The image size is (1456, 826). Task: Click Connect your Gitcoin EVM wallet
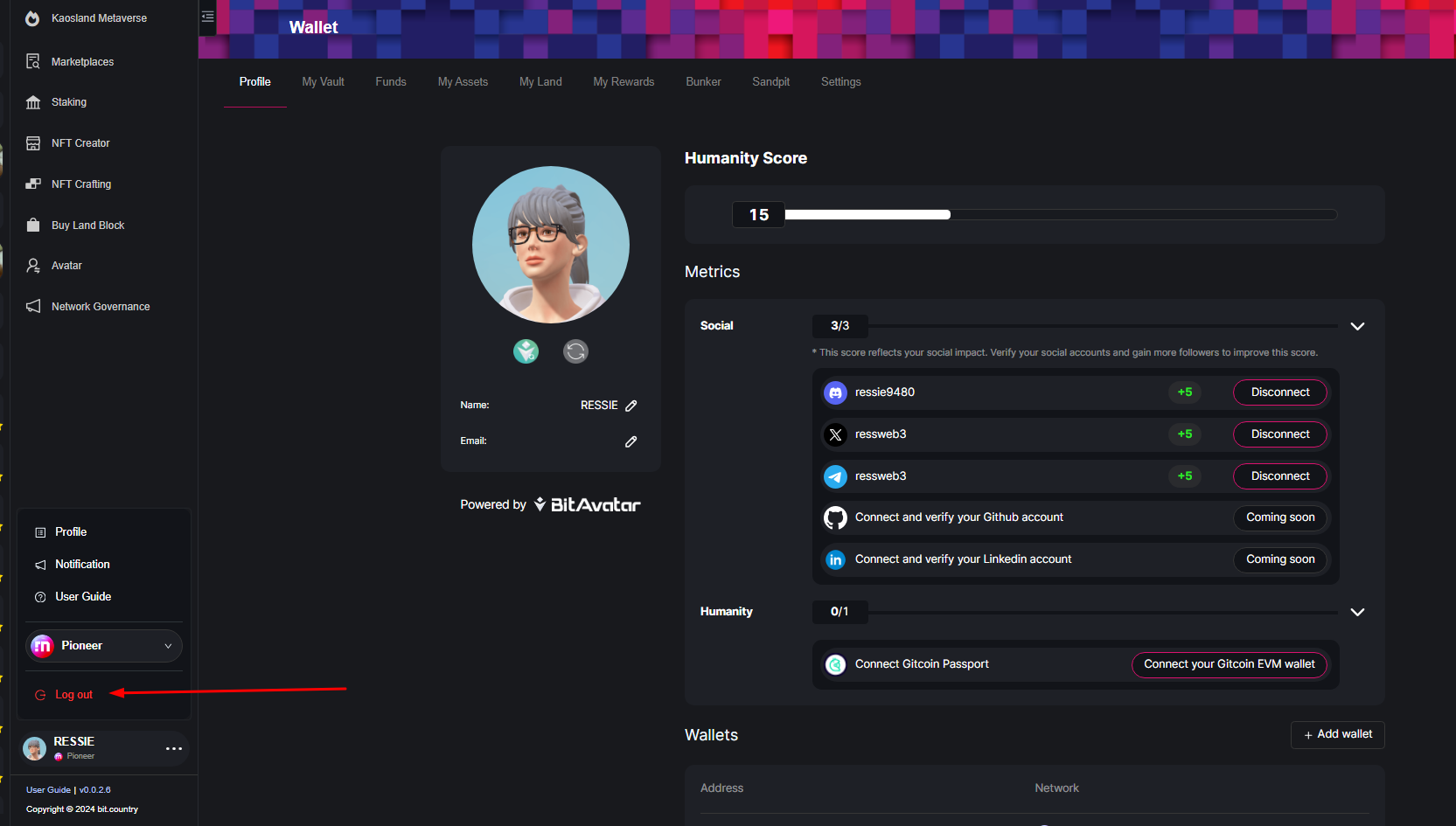click(1229, 664)
